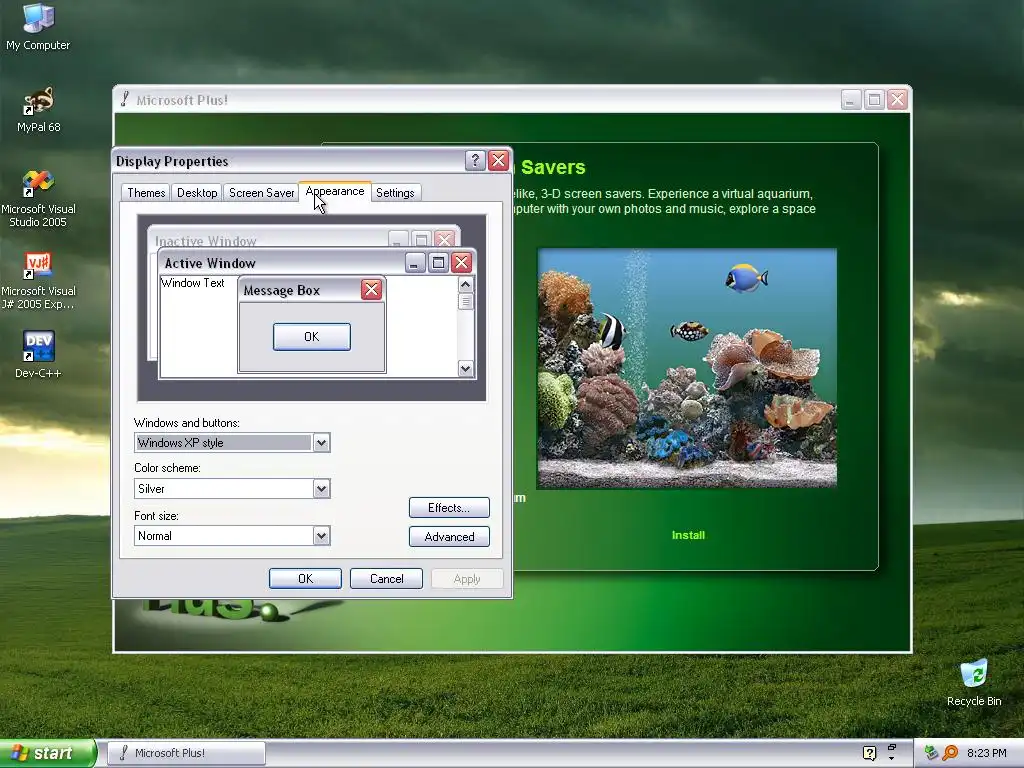1024x768 pixels.
Task: Click the Start button
Action: point(47,753)
